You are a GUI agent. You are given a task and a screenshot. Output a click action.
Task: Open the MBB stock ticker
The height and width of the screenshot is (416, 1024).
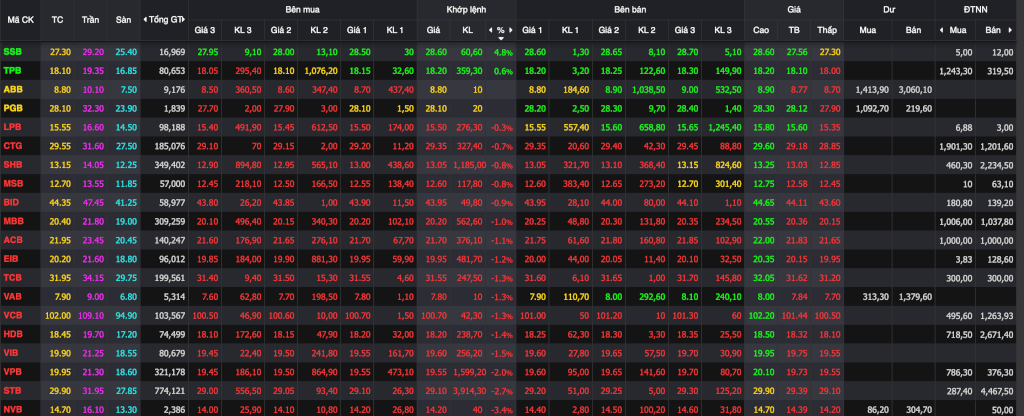(x=12, y=221)
